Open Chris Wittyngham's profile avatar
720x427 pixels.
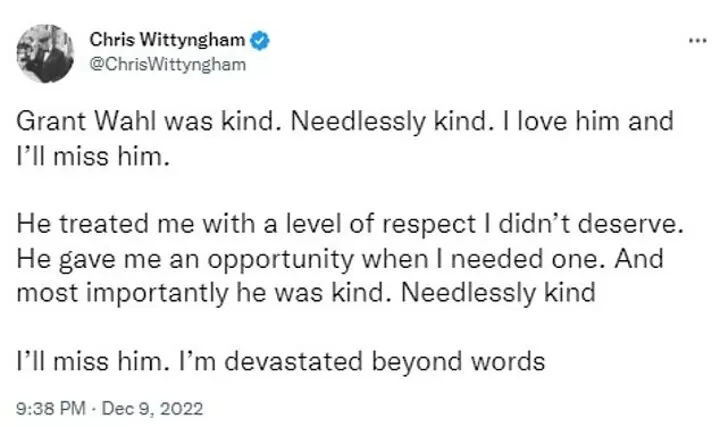pos(45,54)
